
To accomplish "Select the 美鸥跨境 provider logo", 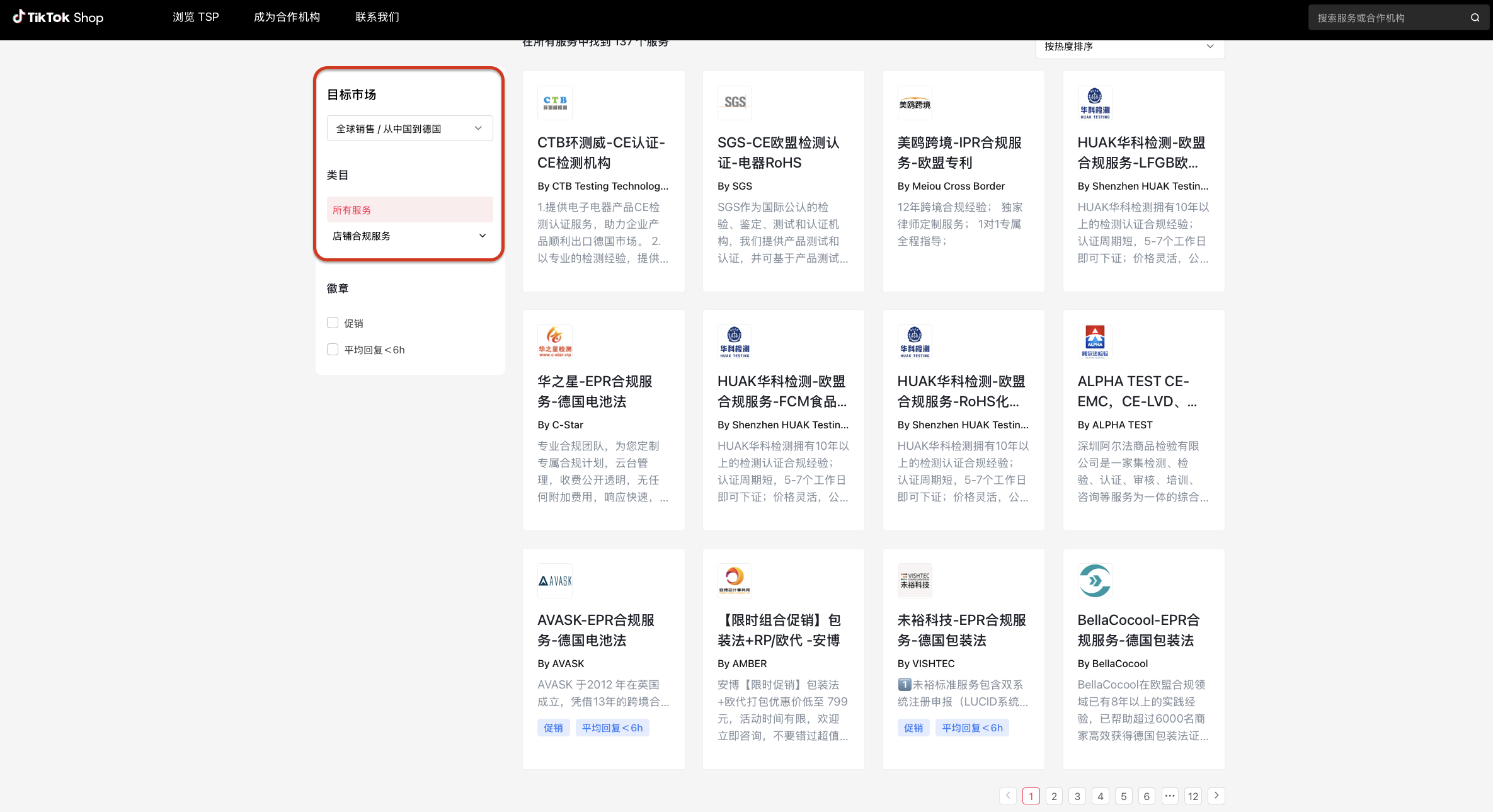I will [x=915, y=102].
